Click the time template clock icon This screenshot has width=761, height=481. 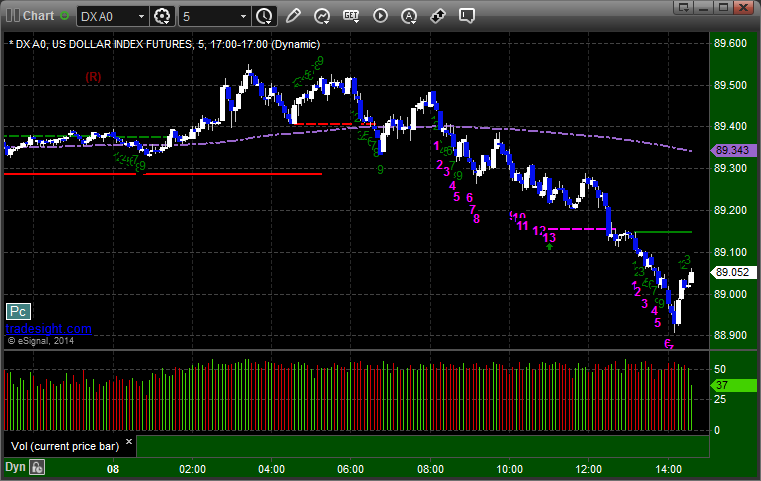click(x=264, y=16)
